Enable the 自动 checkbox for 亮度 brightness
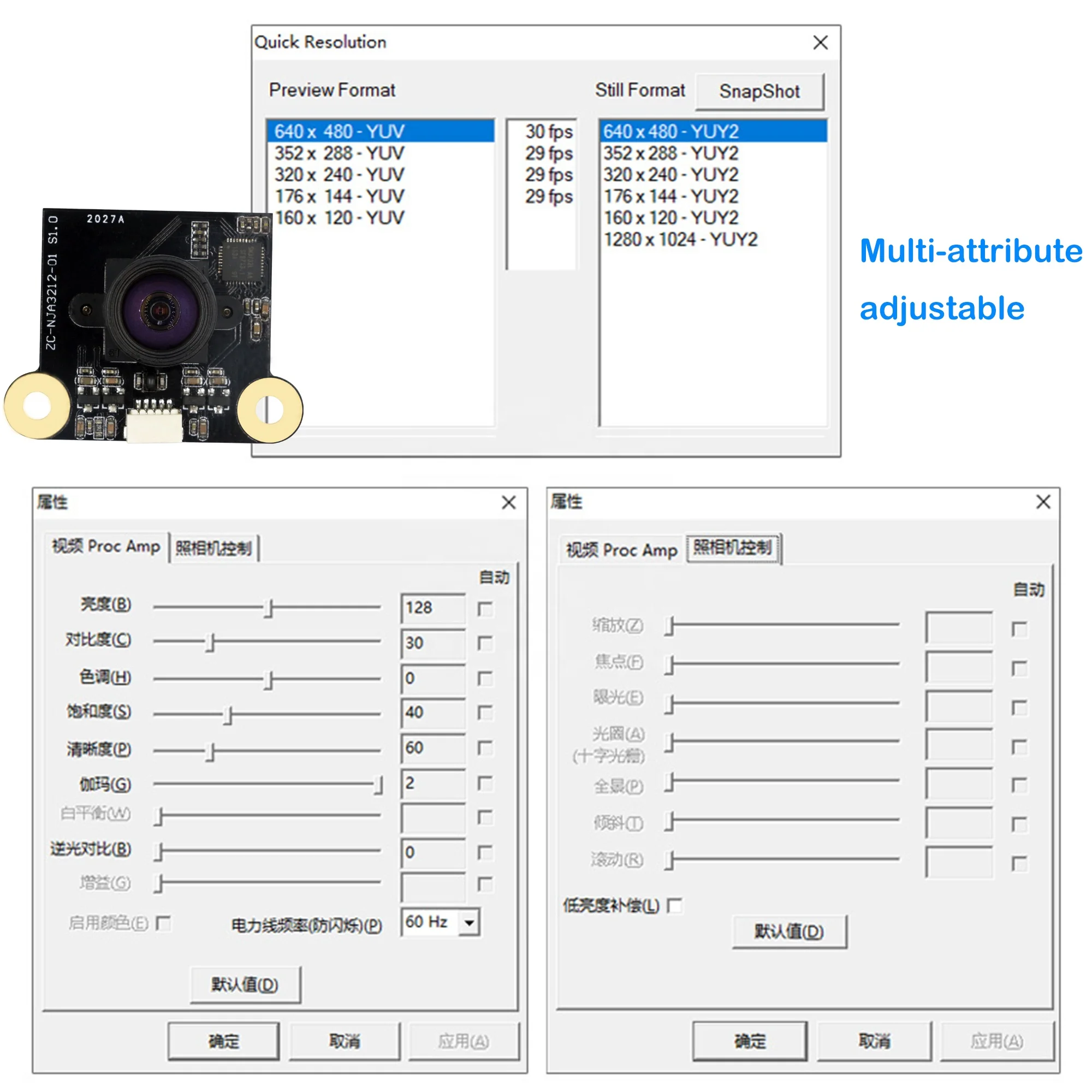This screenshot has width=1092, height=1092. tap(486, 609)
